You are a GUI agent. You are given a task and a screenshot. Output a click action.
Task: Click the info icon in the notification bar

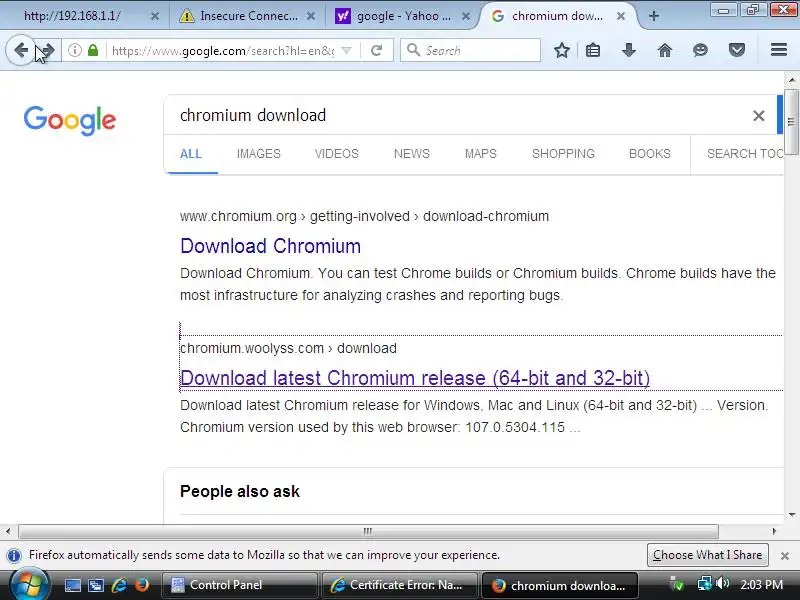[x=14, y=555]
